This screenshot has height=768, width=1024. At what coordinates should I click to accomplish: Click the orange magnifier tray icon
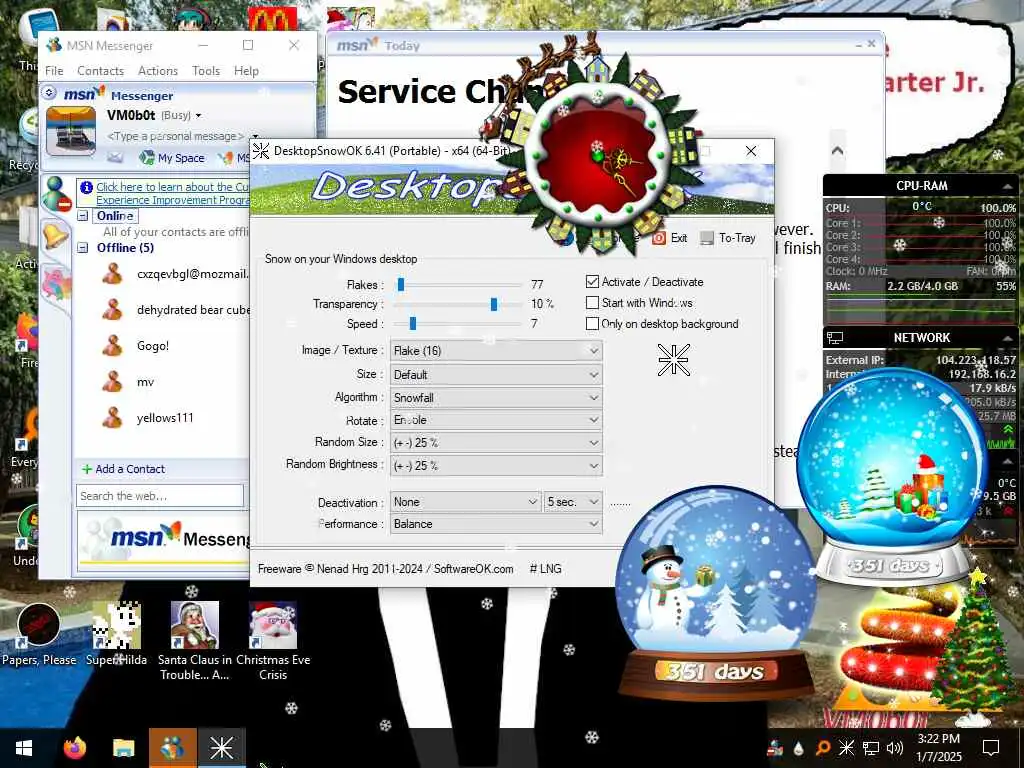(x=823, y=748)
